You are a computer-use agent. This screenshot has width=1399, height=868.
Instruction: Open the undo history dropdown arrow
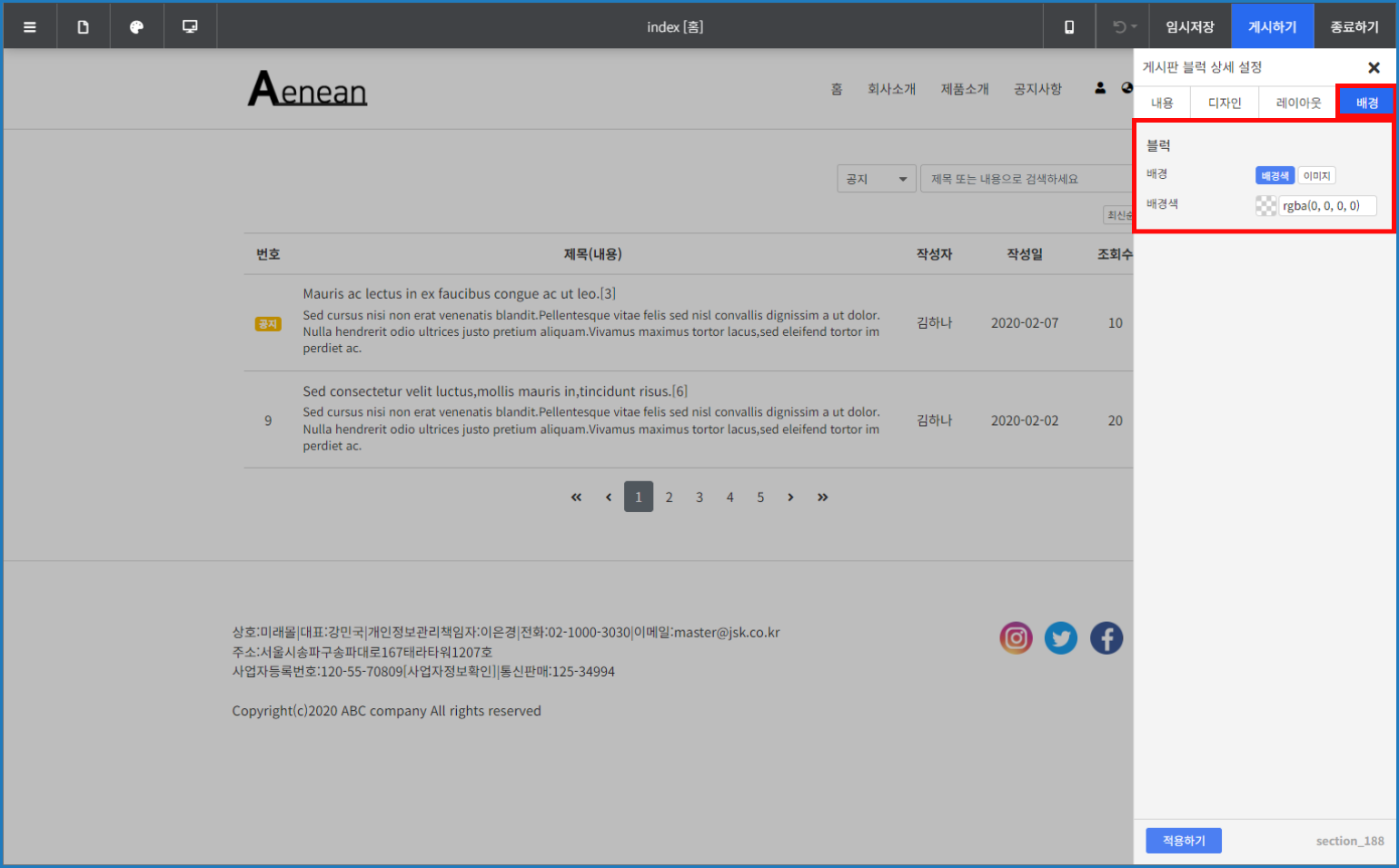point(1134,27)
